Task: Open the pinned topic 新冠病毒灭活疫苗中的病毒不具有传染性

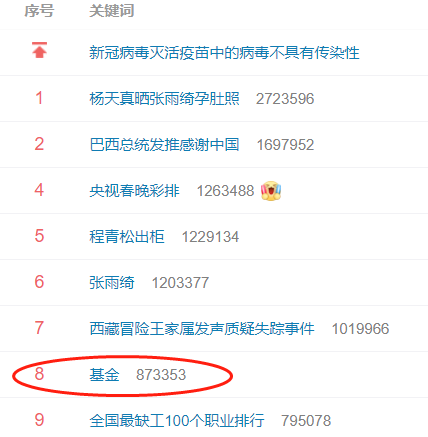Action: 224,53
